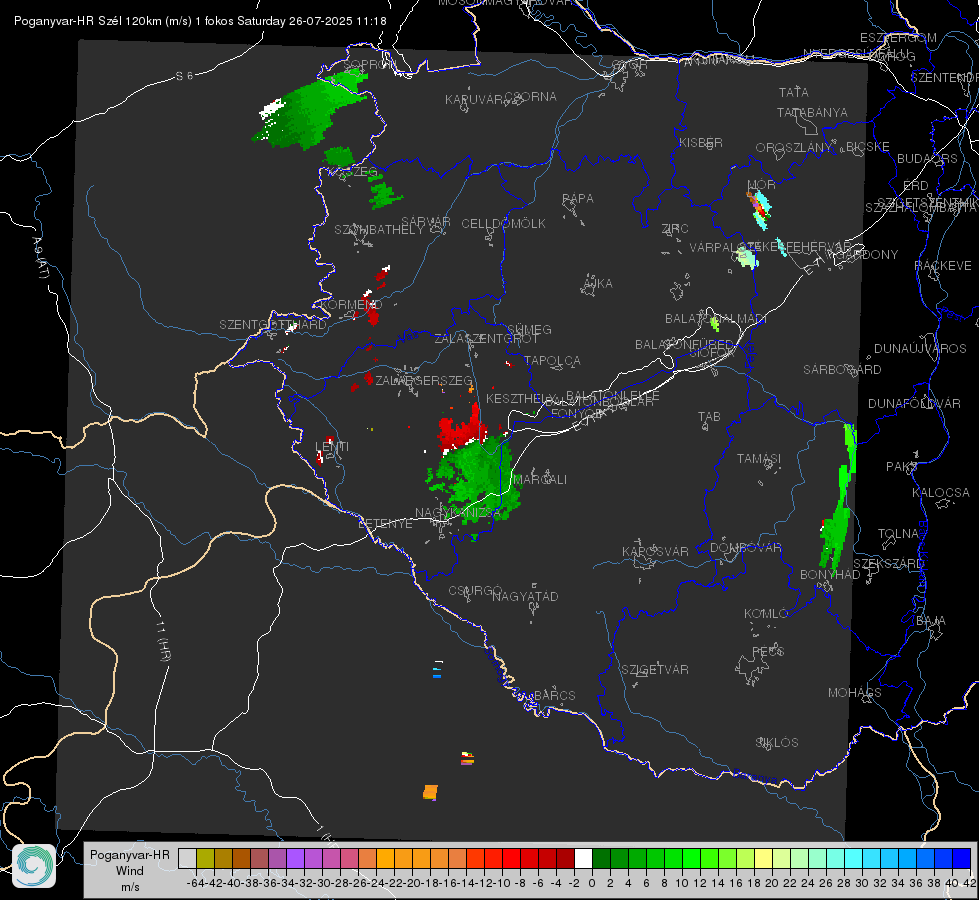Click the DUNAÚJVÁROS city label
The height and width of the screenshot is (900, 979).
[x=920, y=349]
